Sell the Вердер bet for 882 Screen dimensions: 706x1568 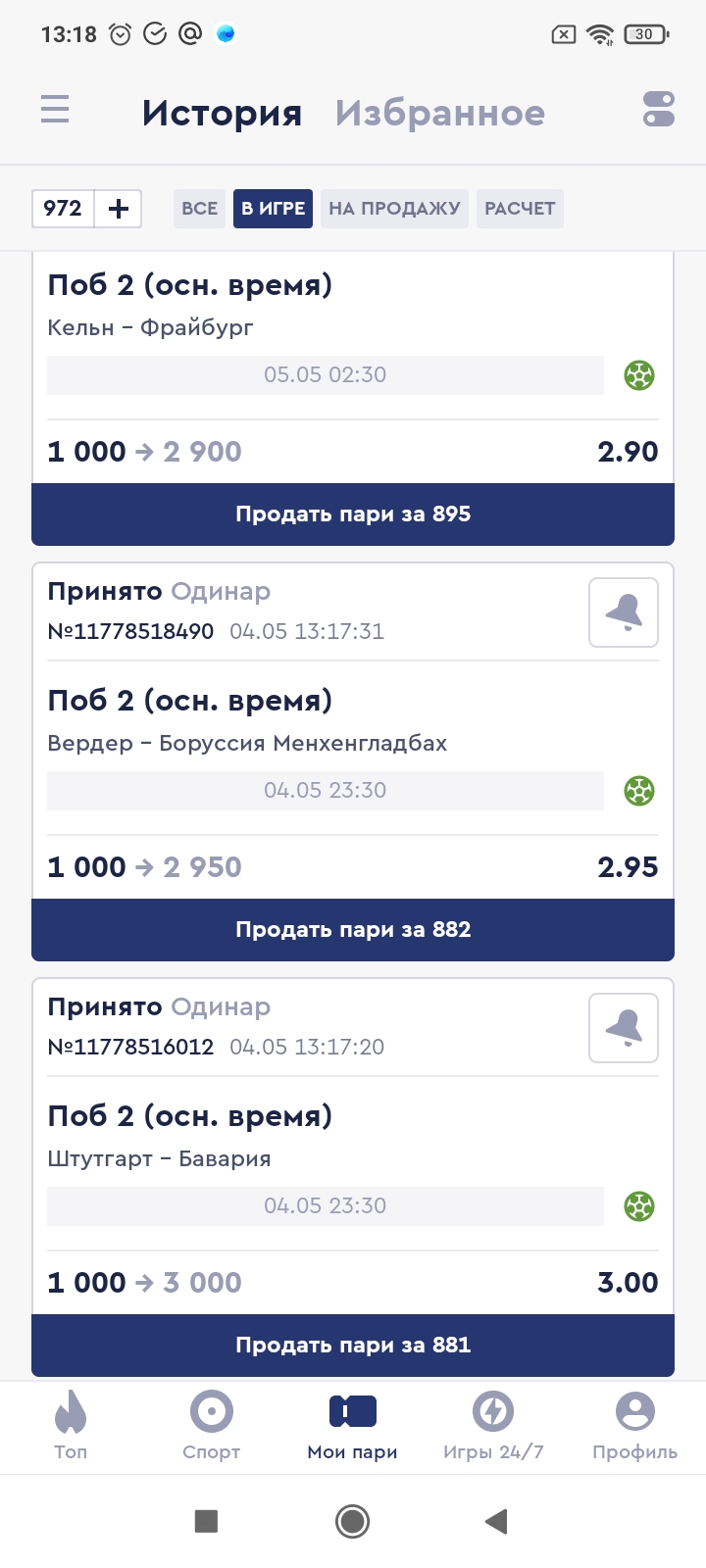353,929
